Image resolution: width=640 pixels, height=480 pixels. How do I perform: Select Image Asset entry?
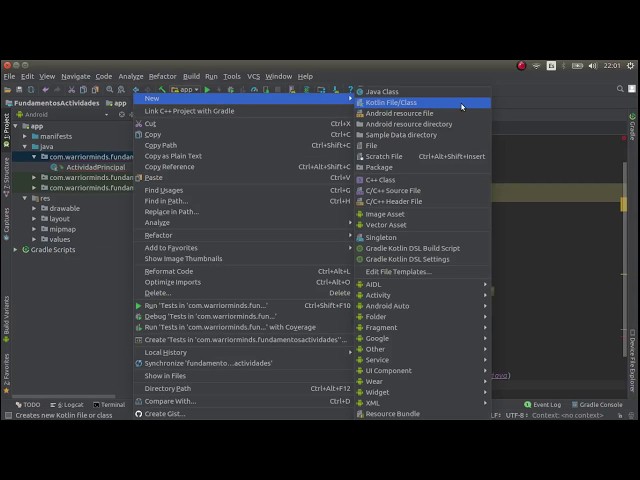point(423,214)
